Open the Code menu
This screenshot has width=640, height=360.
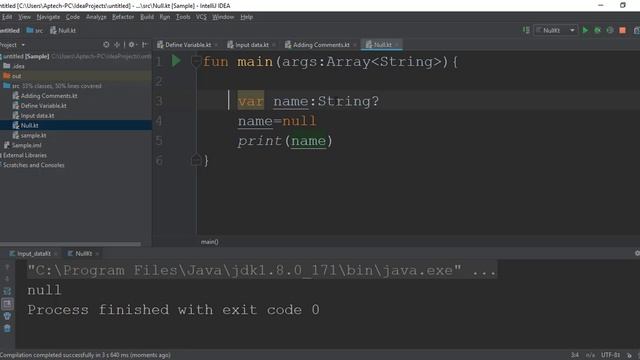(x=73, y=17)
